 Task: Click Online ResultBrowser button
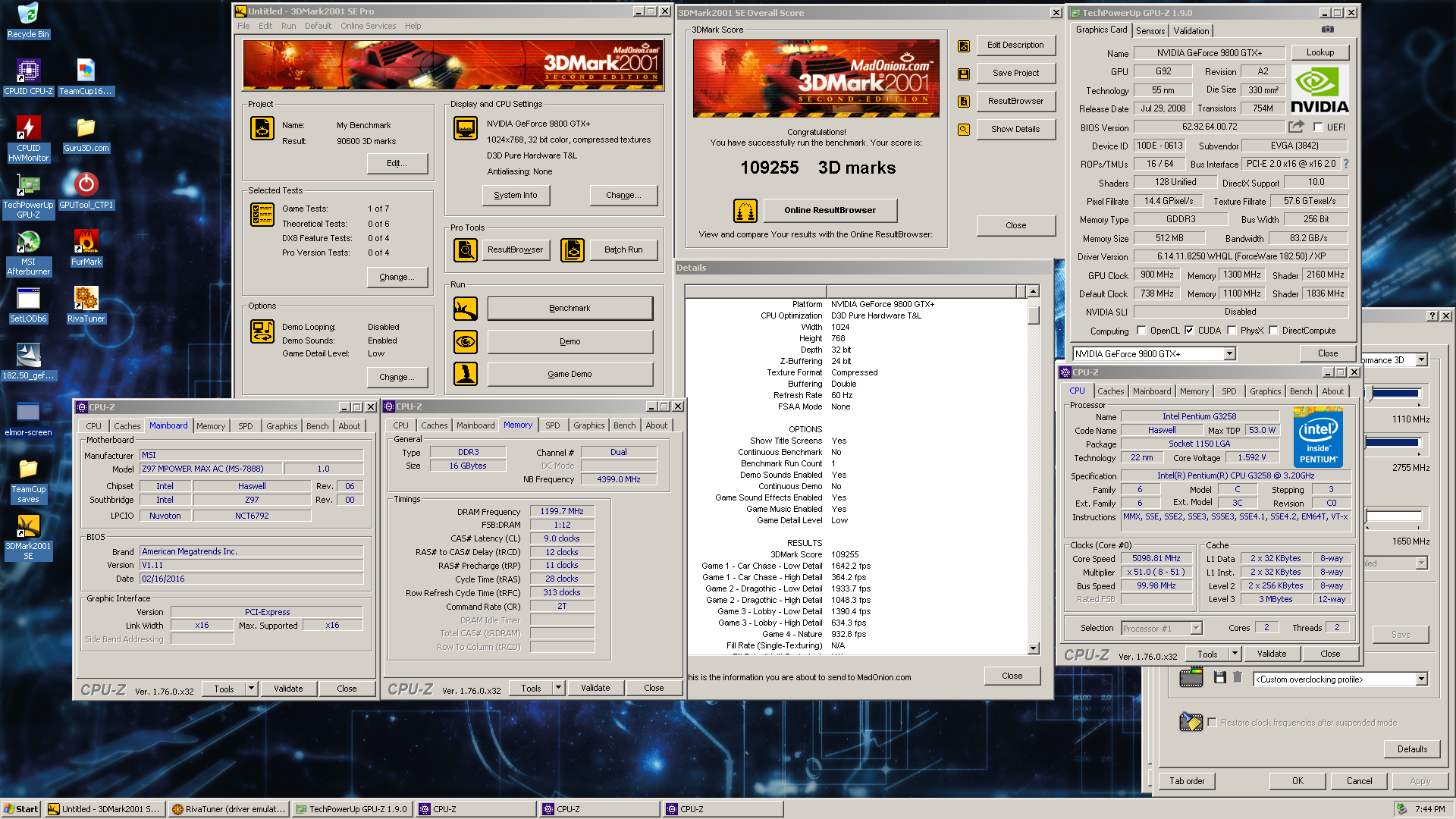click(830, 210)
